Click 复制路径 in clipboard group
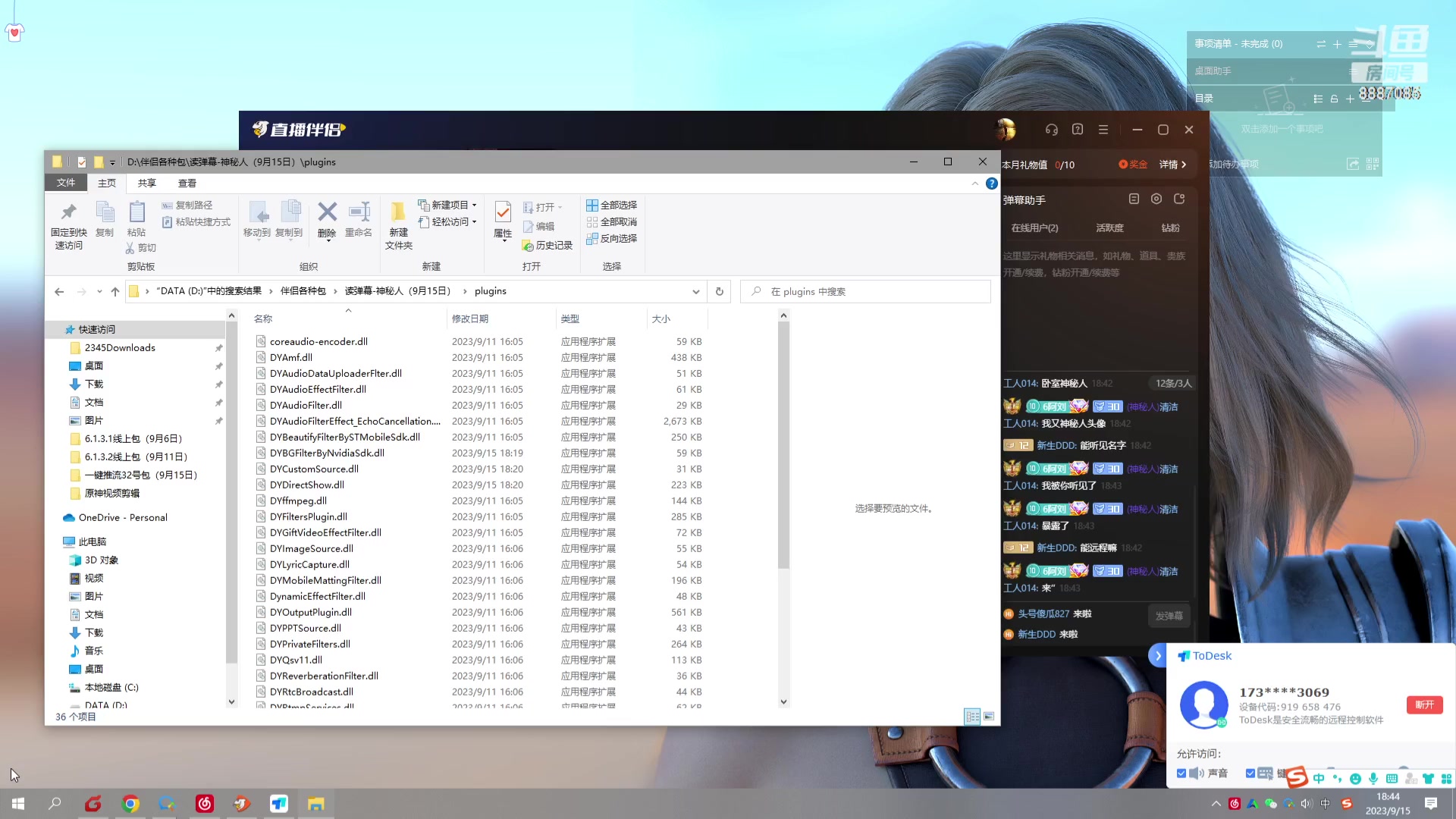This screenshot has height=819, width=1456. tap(187, 206)
